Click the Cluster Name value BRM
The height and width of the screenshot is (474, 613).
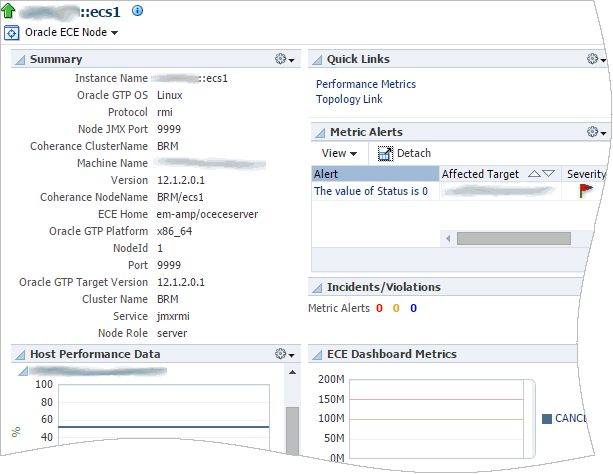[x=168, y=300]
